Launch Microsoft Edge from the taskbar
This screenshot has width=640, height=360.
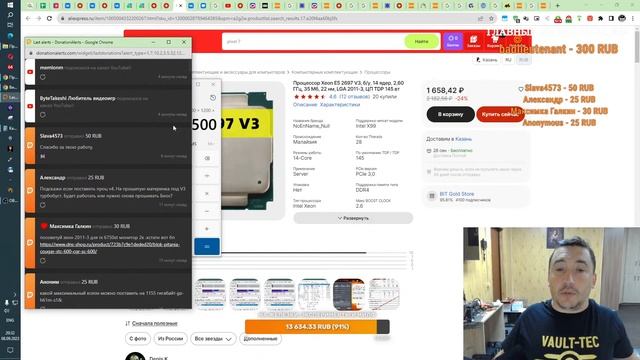click(10, 36)
